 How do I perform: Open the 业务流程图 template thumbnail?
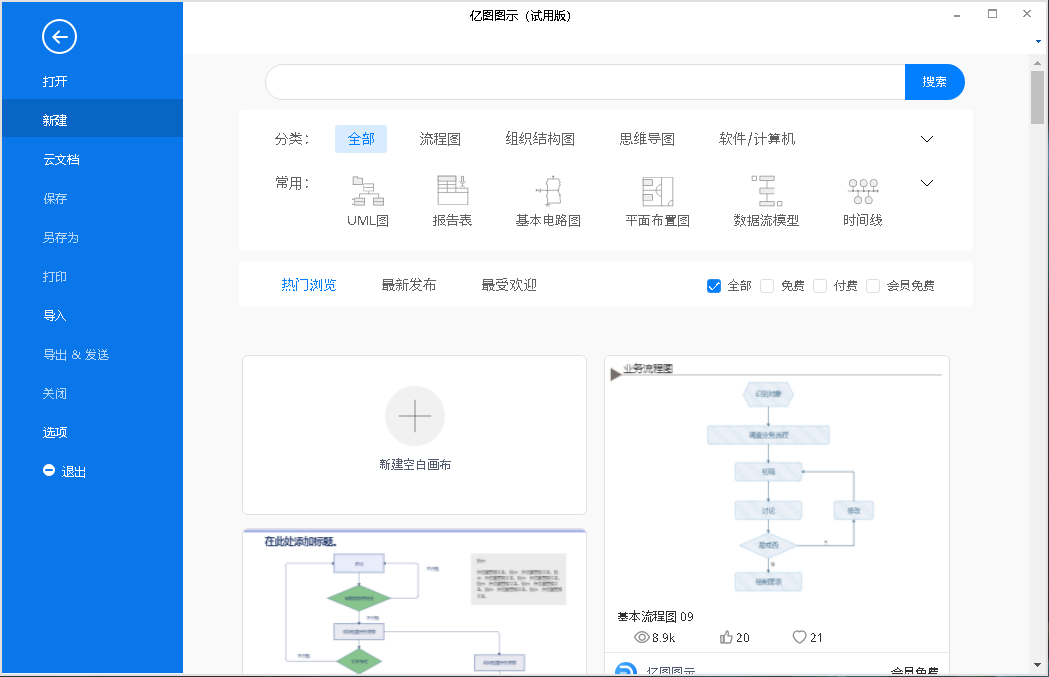coord(777,482)
